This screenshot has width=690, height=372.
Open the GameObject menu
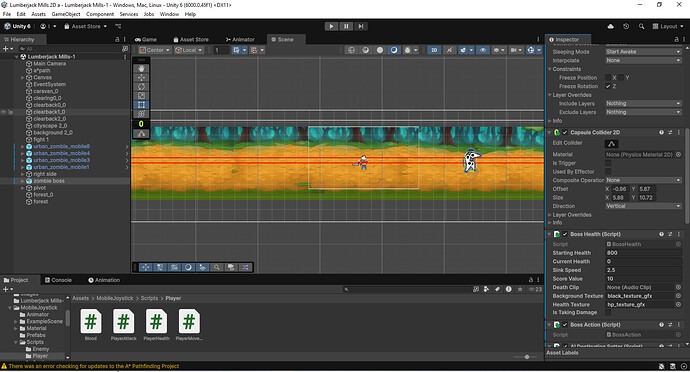coord(66,14)
